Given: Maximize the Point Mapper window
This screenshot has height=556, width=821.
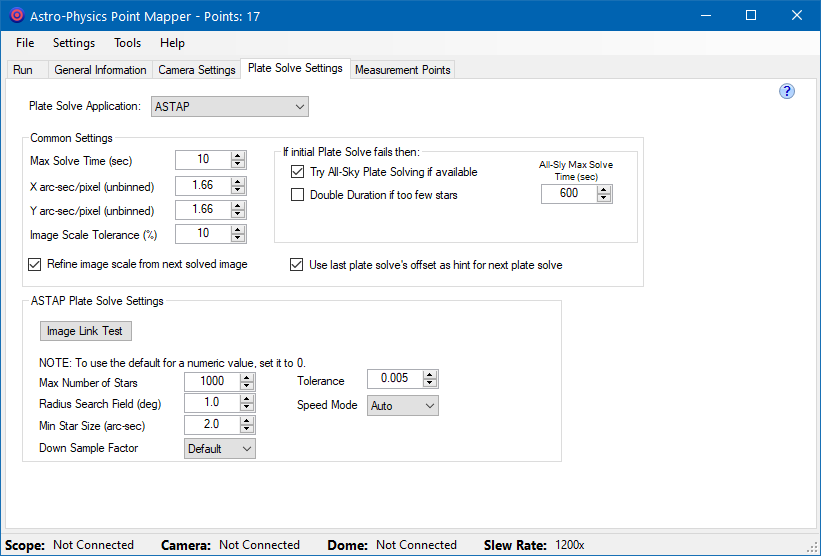Looking at the screenshot, I should pos(751,15).
